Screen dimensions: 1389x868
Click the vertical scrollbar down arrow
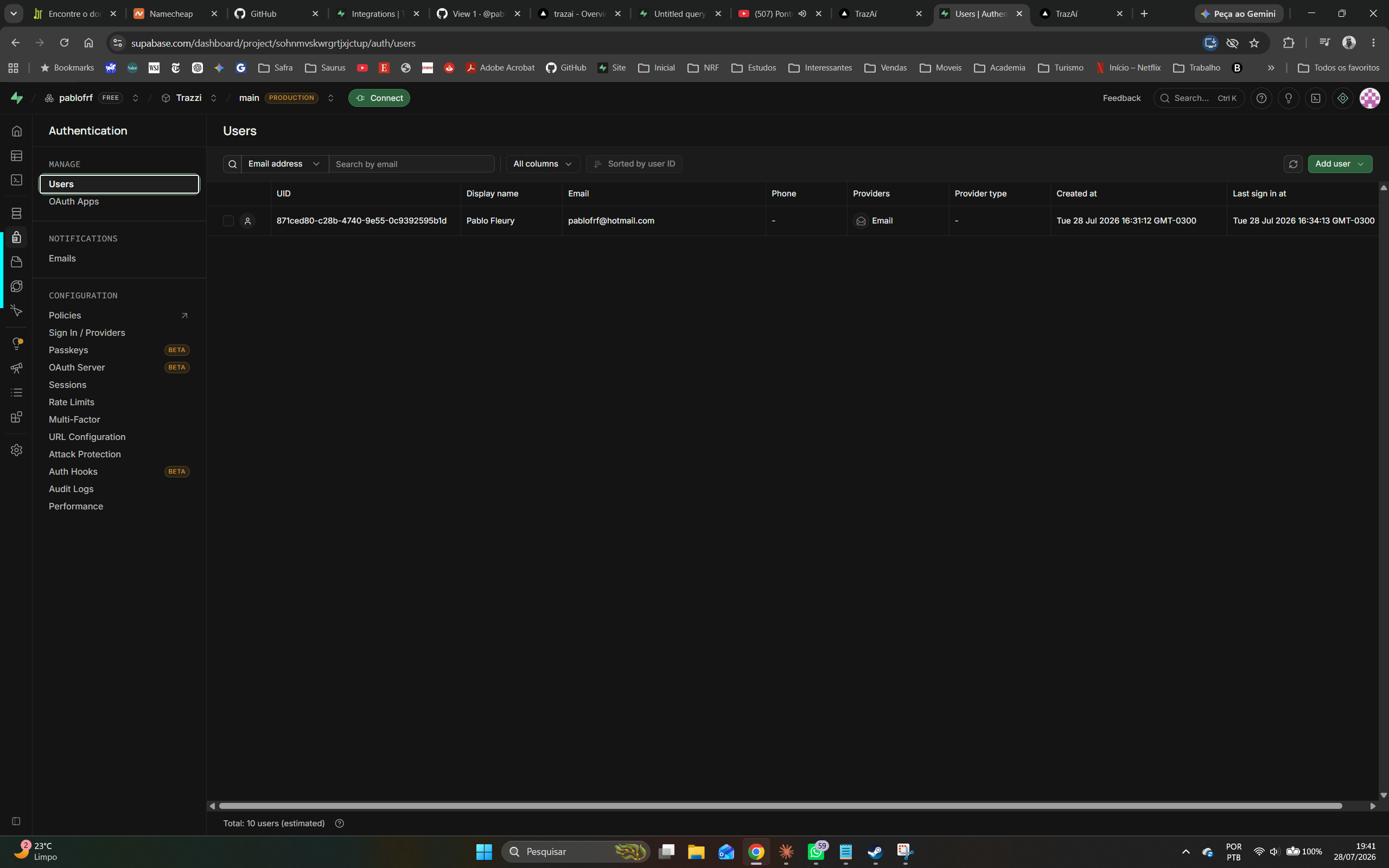click(1383, 795)
